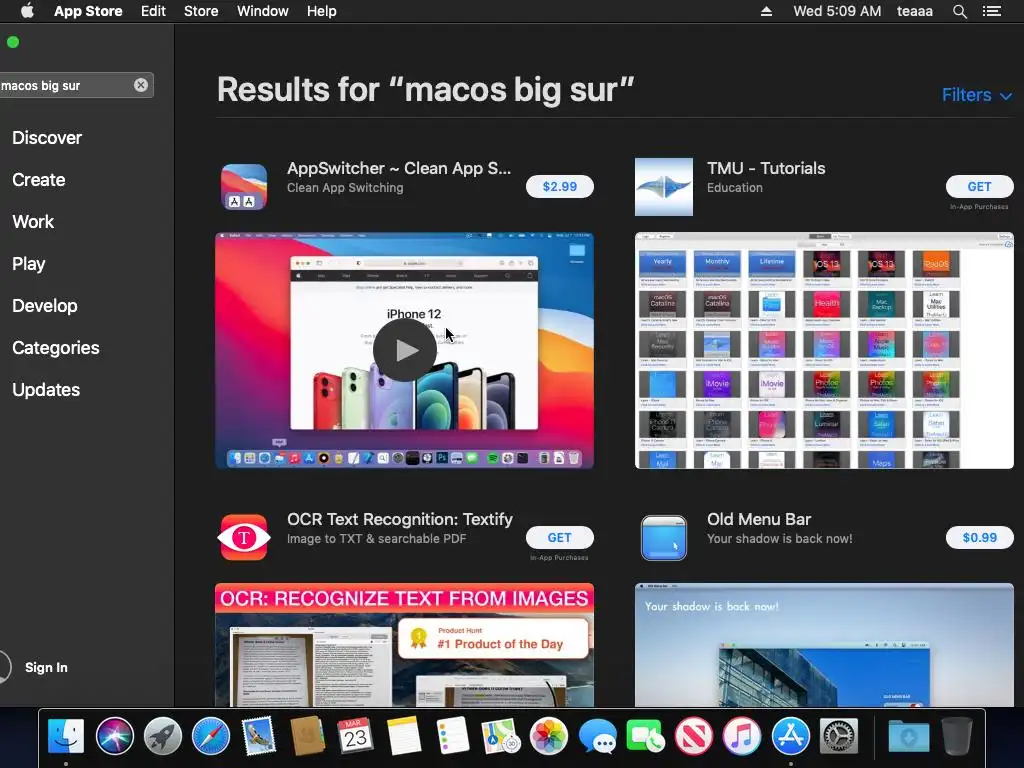Open Photos from the dock
Viewport: 1024px width, 768px height.
[549, 736]
